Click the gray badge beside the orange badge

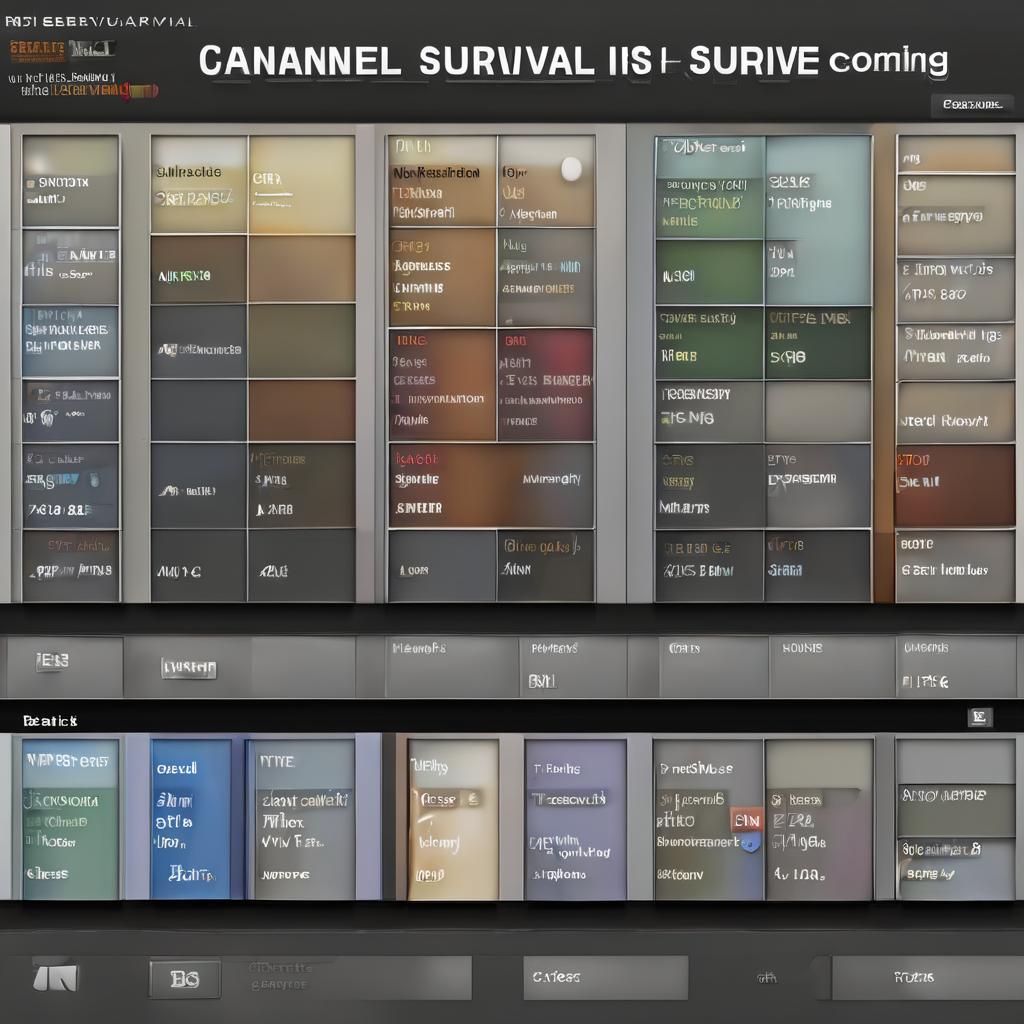(92, 49)
